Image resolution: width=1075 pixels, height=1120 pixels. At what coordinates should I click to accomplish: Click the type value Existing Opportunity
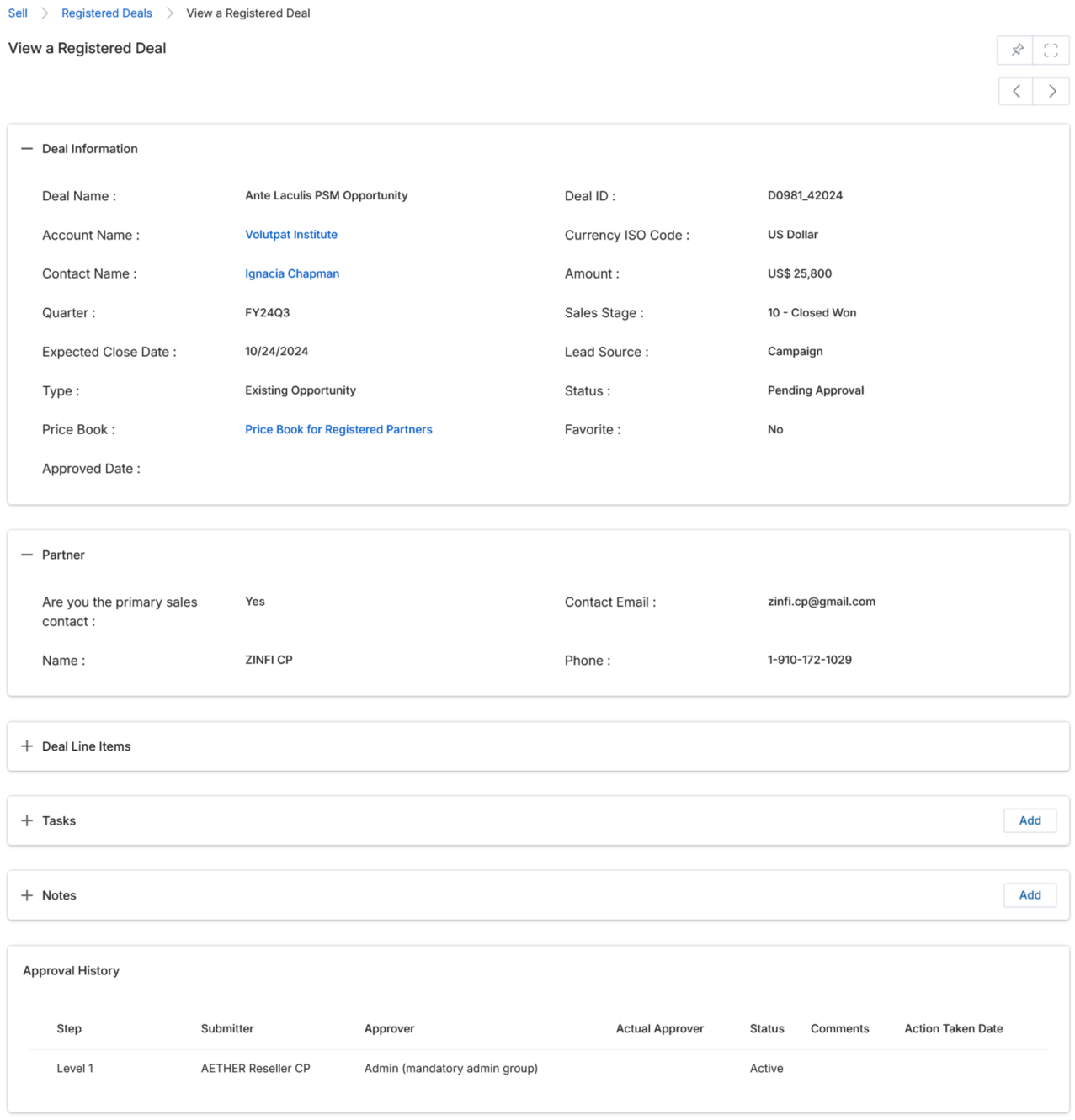(301, 390)
